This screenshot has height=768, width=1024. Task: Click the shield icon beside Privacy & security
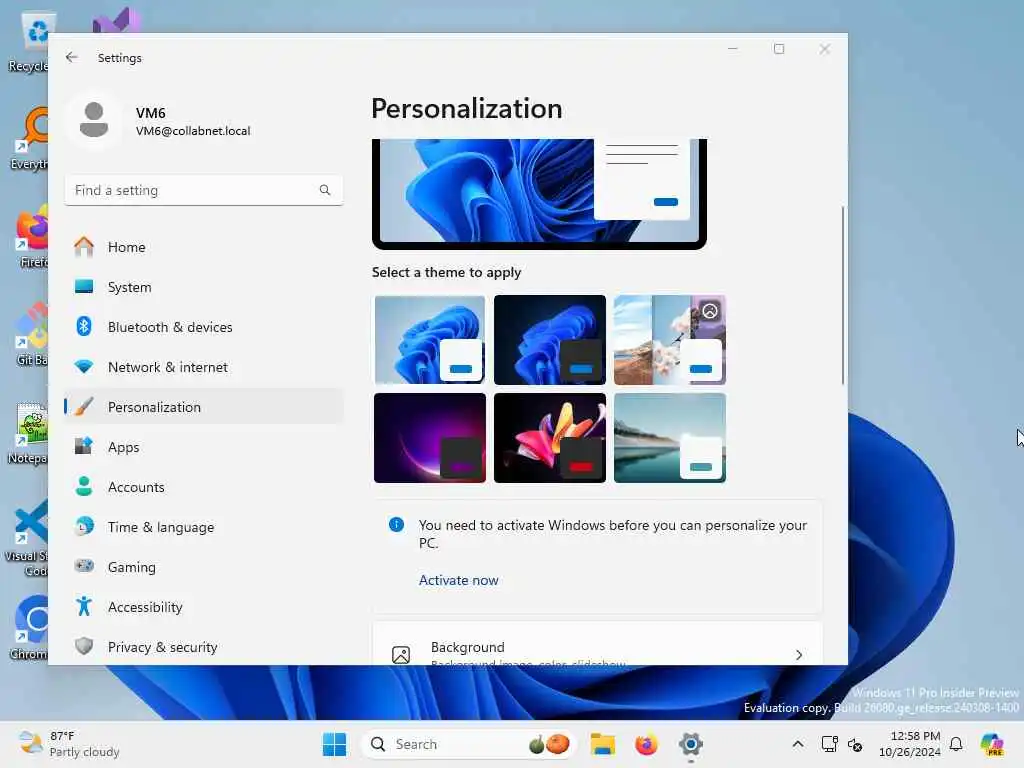point(84,646)
